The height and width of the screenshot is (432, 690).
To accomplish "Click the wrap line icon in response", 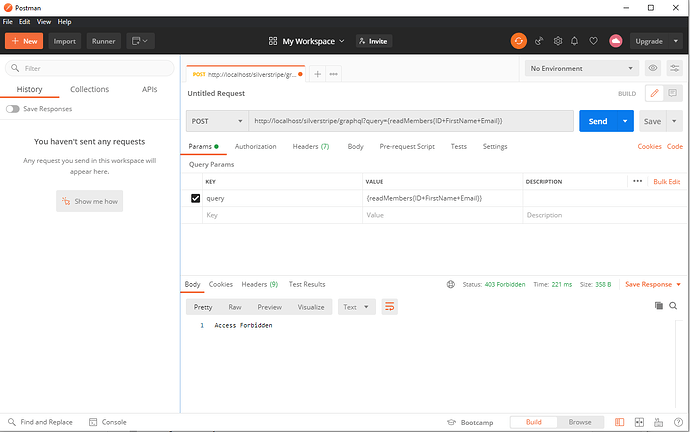I will point(390,307).
